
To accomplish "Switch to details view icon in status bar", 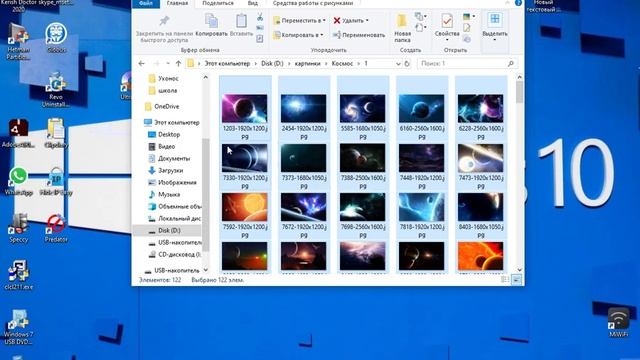I will 505,280.
